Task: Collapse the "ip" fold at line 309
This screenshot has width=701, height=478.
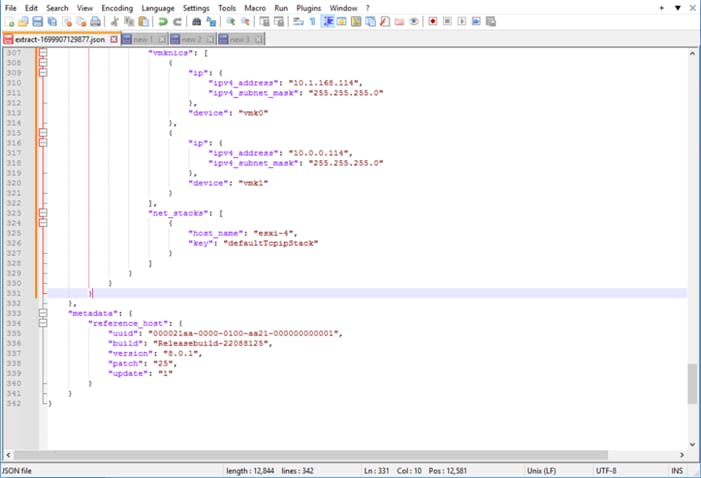Action: point(43,72)
